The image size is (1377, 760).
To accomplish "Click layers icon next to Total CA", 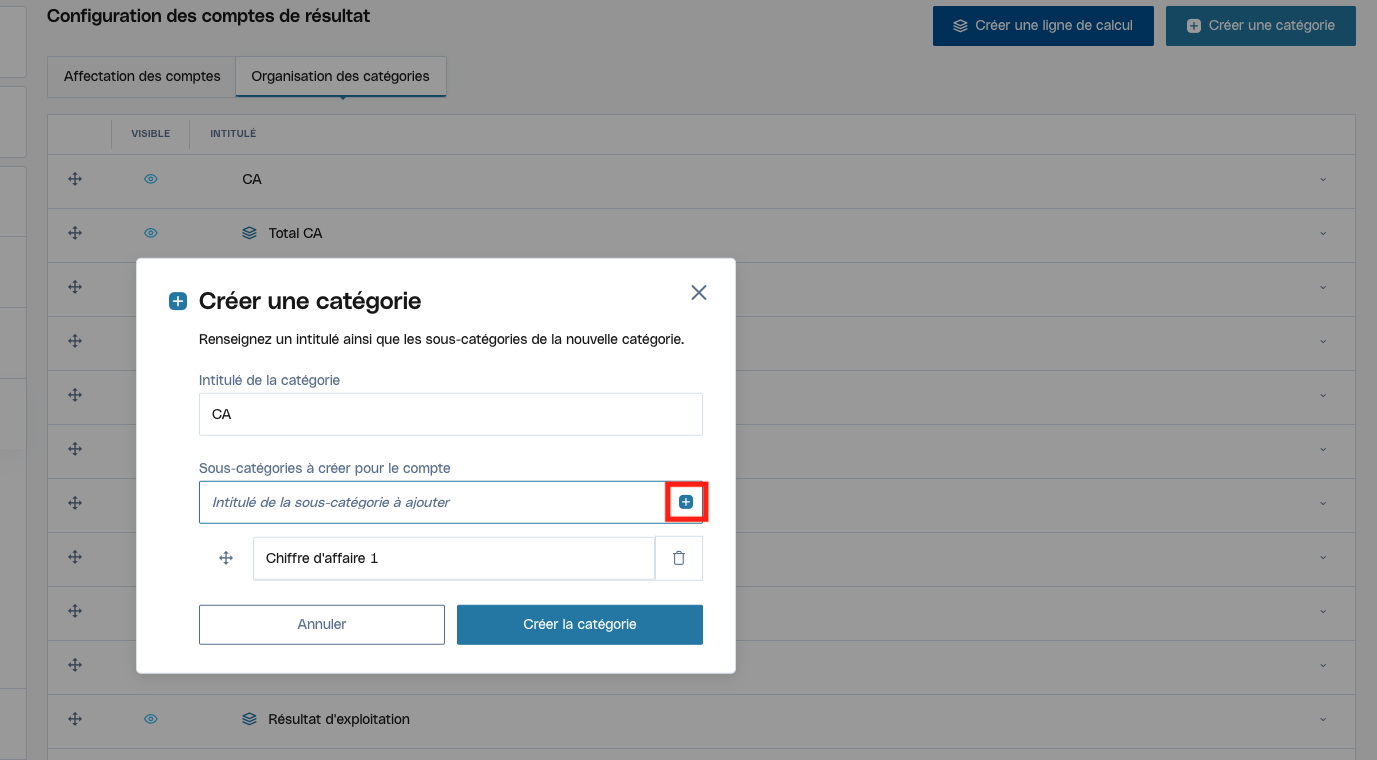I will click(250, 233).
